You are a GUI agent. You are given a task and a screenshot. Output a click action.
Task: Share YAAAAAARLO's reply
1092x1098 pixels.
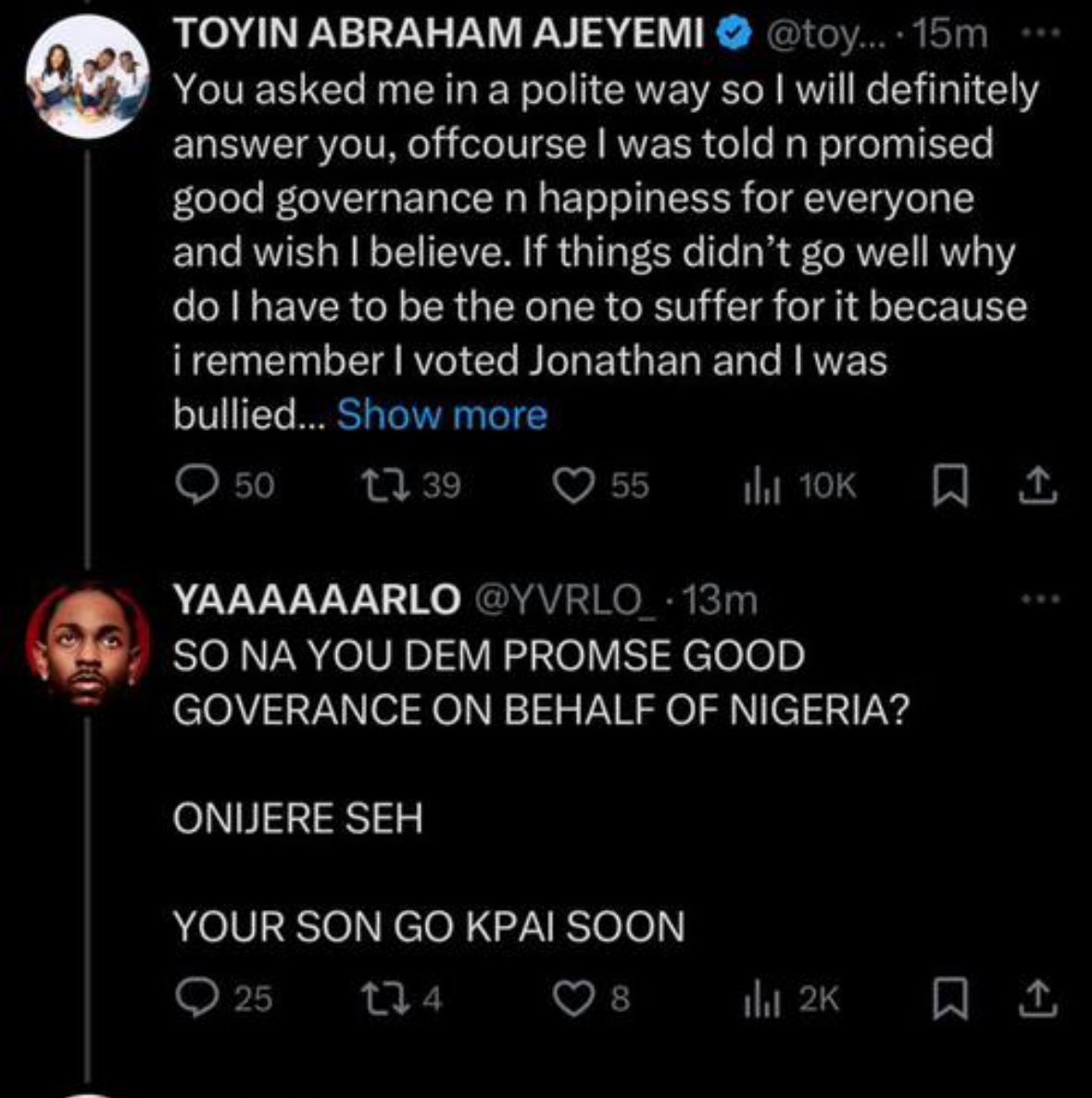[1038, 998]
